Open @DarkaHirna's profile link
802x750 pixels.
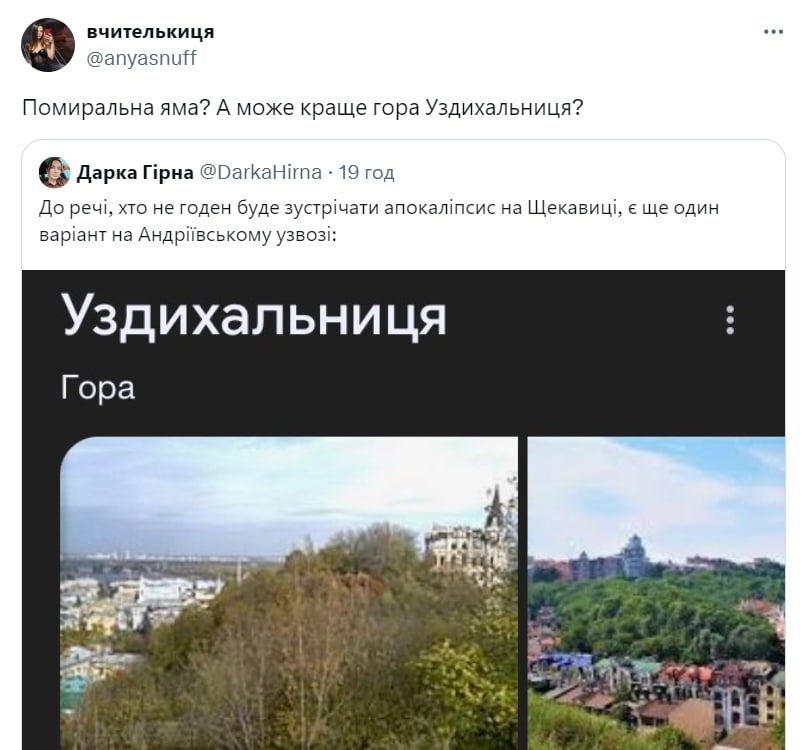263,171
